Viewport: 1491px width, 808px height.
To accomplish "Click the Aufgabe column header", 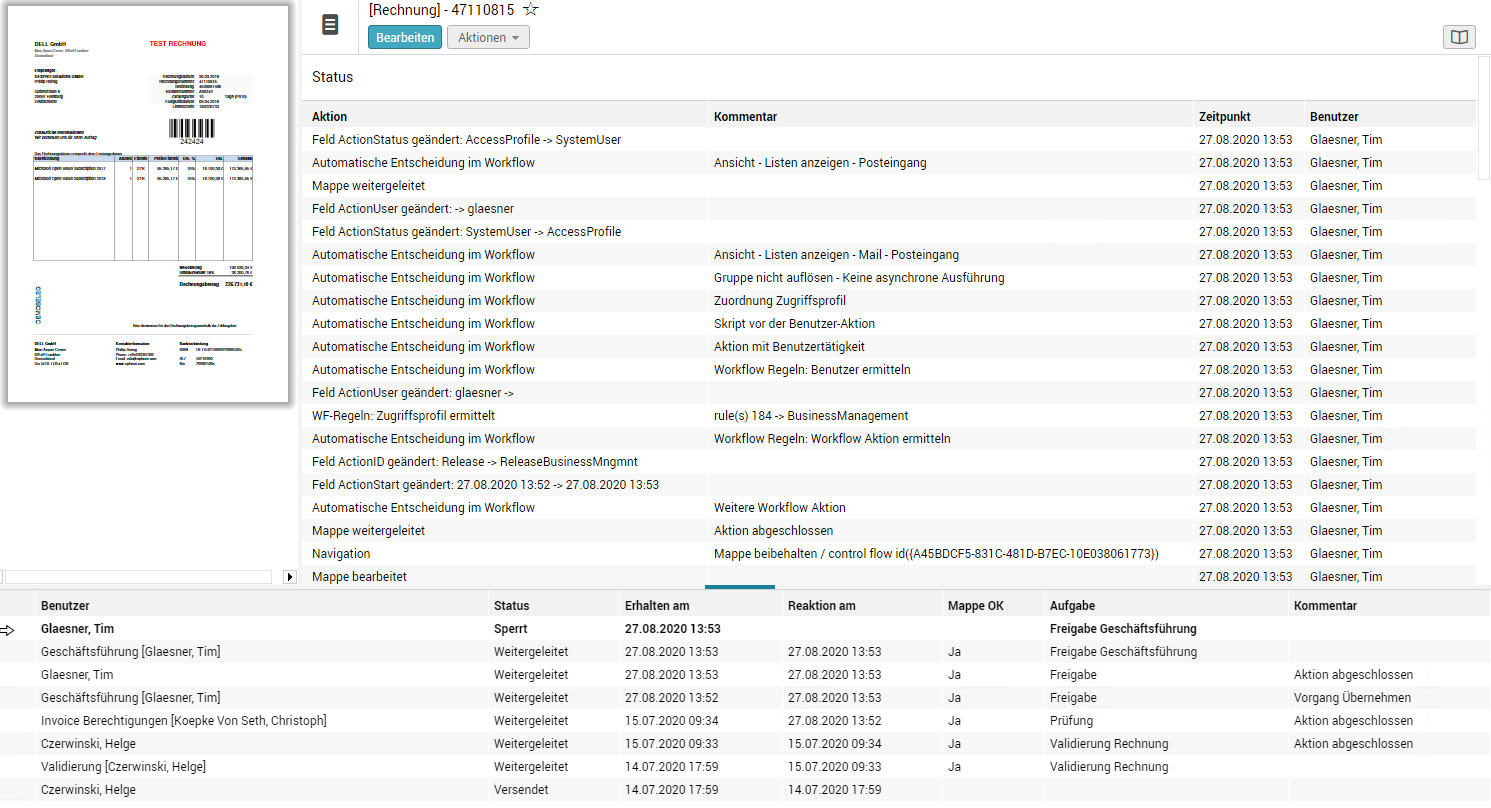I will (1073, 606).
